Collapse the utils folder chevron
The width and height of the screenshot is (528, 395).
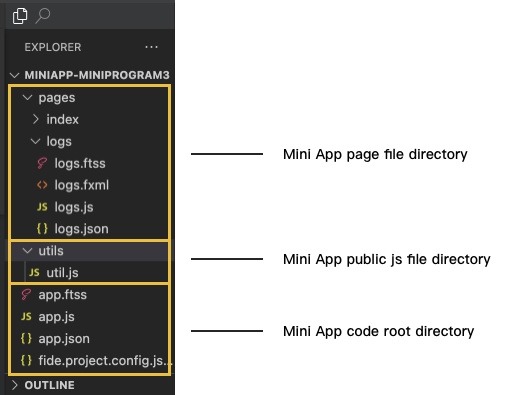tap(27, 251)
